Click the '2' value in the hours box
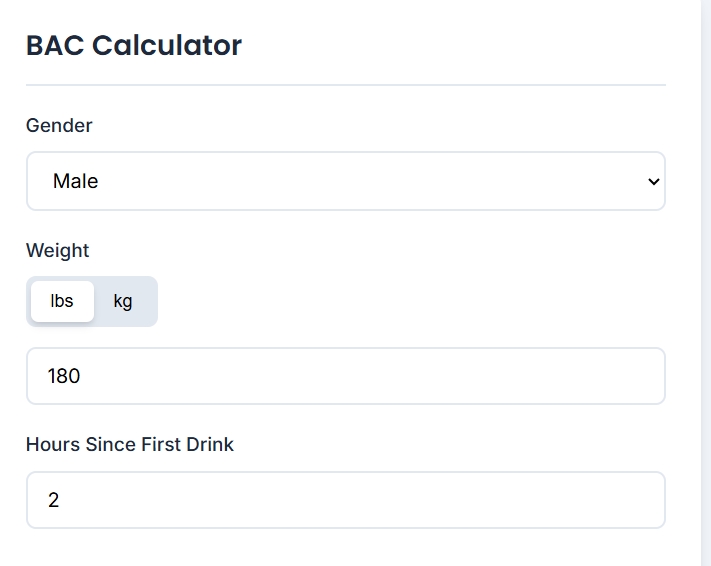The height and width of the screenshot is (566, 711). pos(54,500)
